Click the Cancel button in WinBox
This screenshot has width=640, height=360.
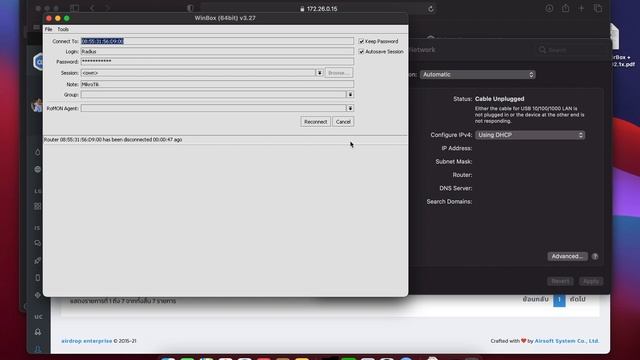(343, 122)
